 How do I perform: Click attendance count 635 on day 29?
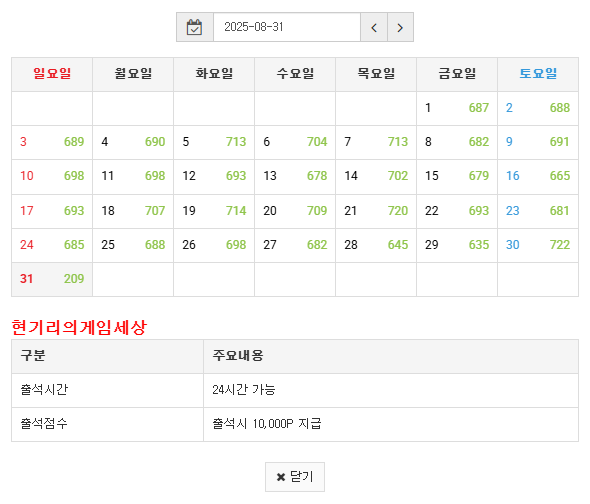point(479,245)
